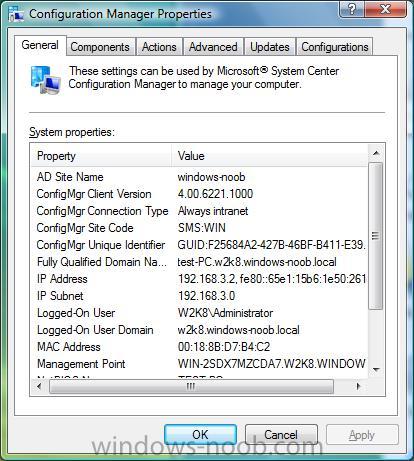414x461 pixels.
Task: Select the General tab
Action: pos(40,45)
